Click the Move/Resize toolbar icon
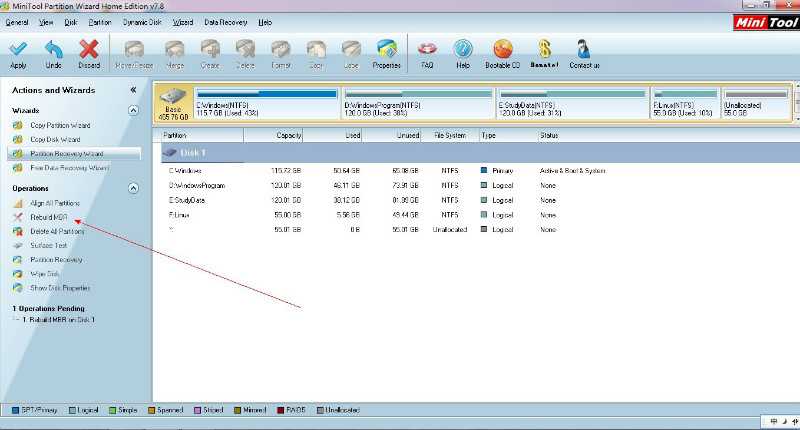 tap(134, 49)
